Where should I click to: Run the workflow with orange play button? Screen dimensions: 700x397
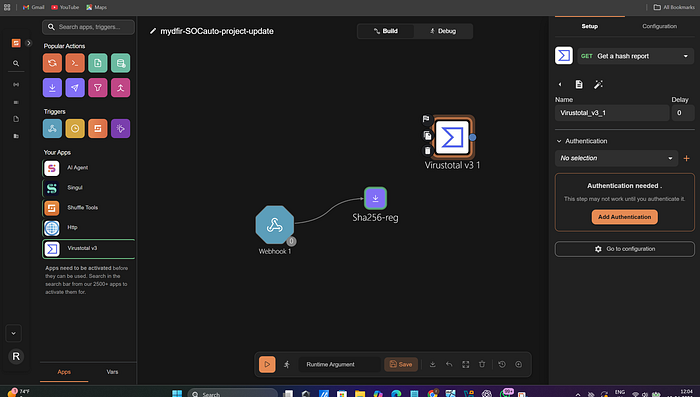pyautogui.click(x=267, y=364)
